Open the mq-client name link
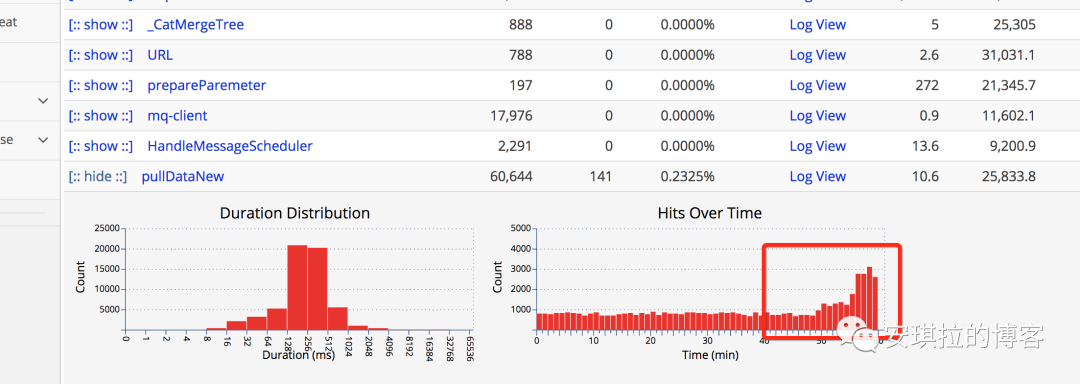 click(177, 116)
